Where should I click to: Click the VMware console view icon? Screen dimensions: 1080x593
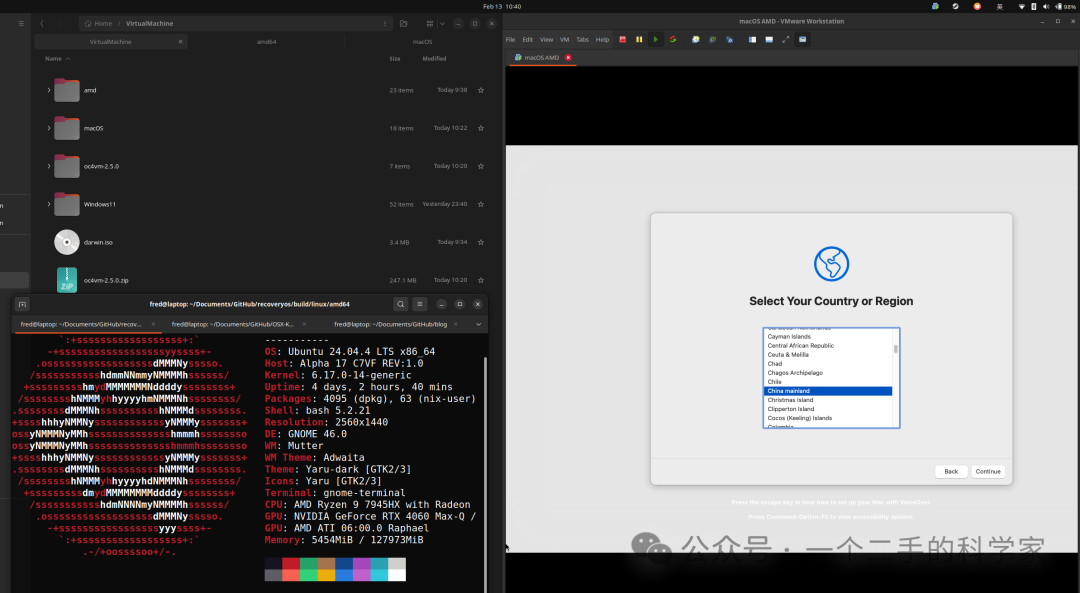click(x=802, y=39)
